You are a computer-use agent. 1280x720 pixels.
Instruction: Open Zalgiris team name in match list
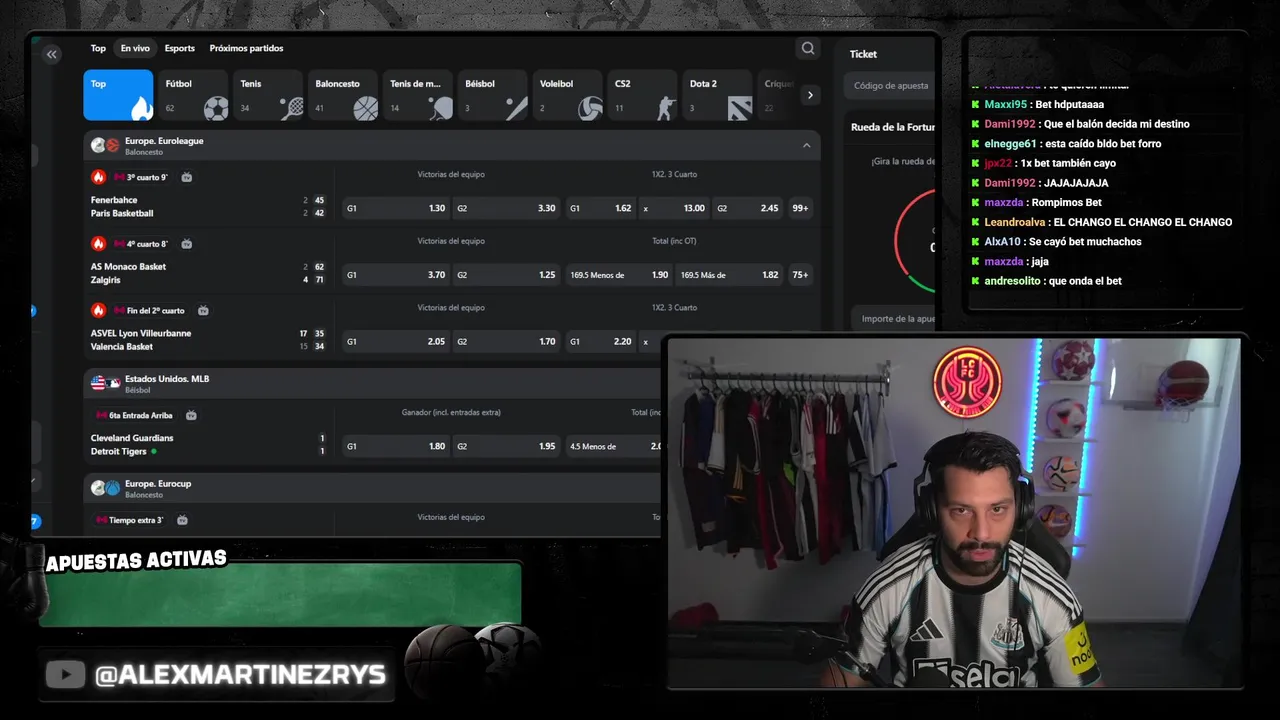[107, 280]
